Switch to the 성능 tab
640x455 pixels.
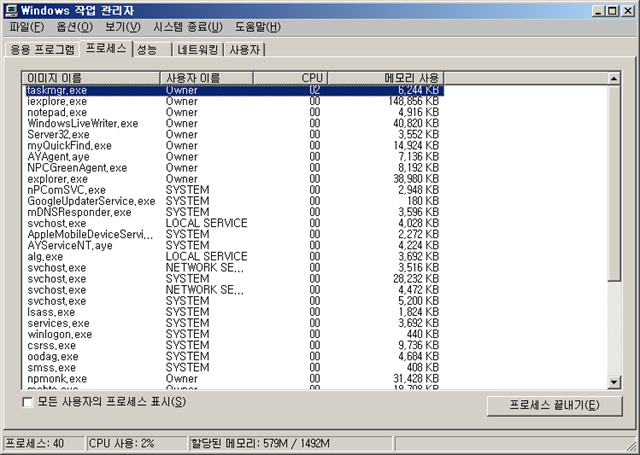click(152, 50)
